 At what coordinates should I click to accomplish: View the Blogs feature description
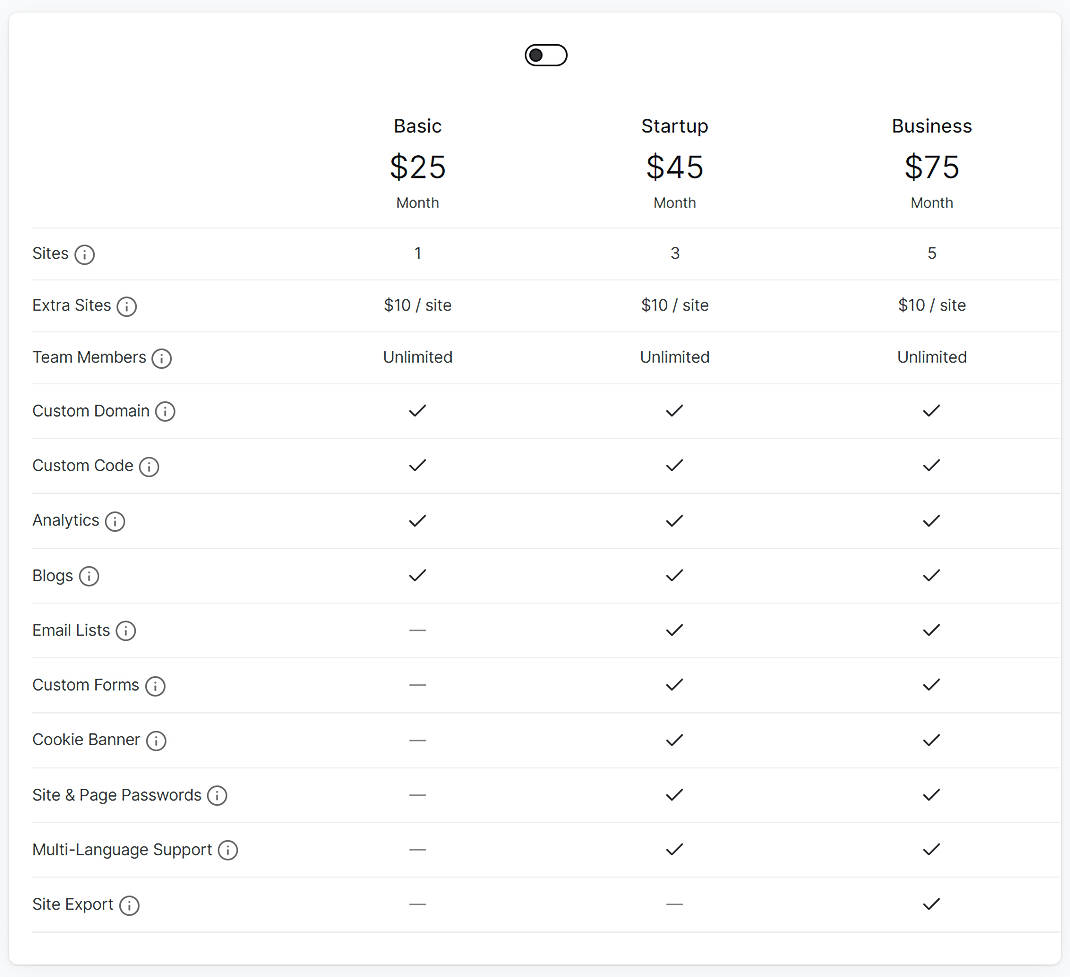90,576
